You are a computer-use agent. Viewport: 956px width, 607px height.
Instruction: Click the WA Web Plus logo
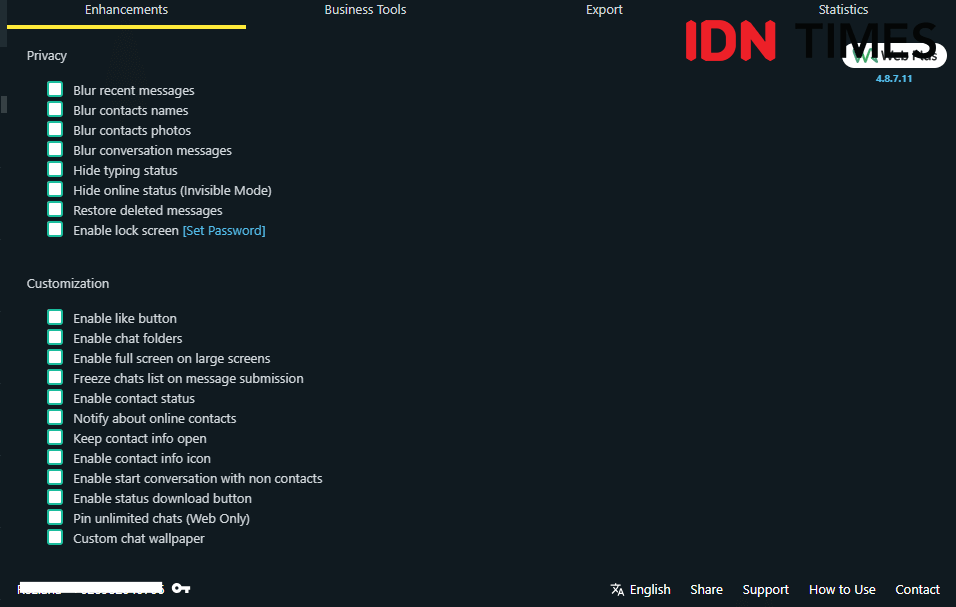coord(893,56)
